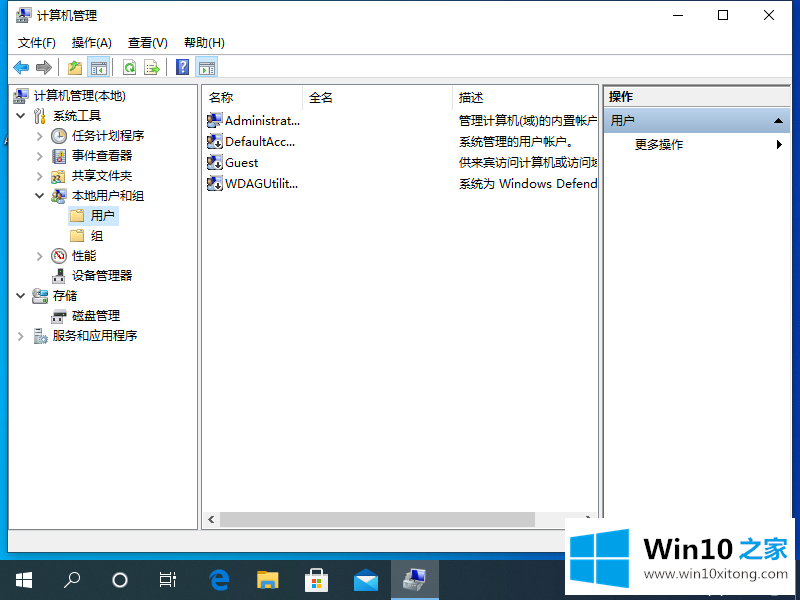This screenshot has width=800, height=600.
Task: Expand the 任务计划程序 node
Action: 40,135
